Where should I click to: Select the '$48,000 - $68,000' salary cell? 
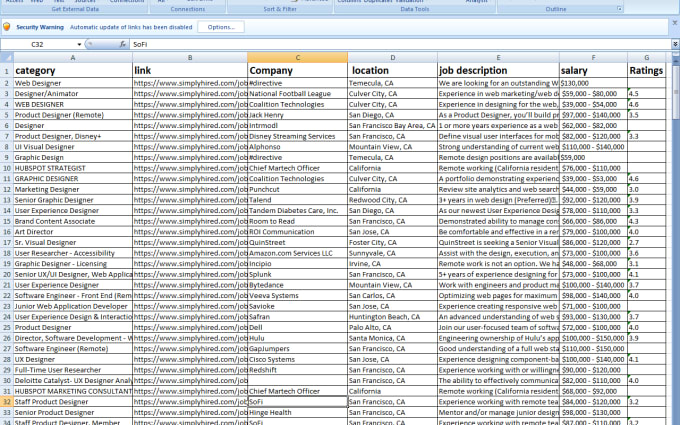tap(593, 264)
